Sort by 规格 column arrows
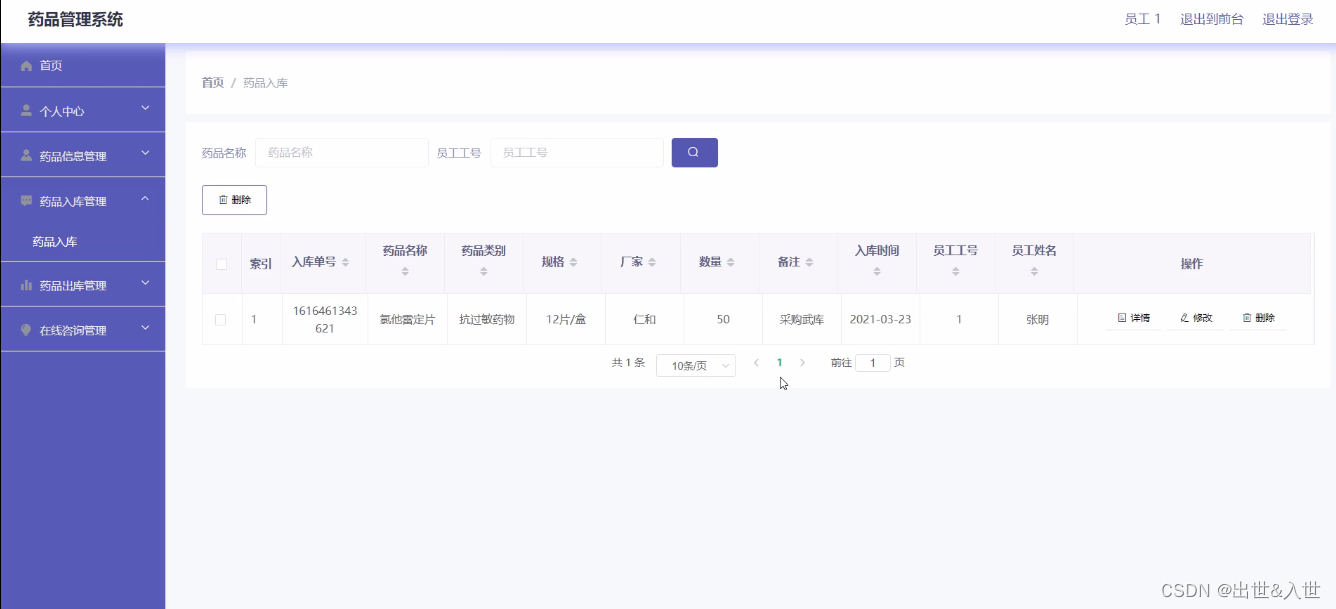Image resolution: width=1336 pixels, height=609 pixels. click(x=574, y=262)
